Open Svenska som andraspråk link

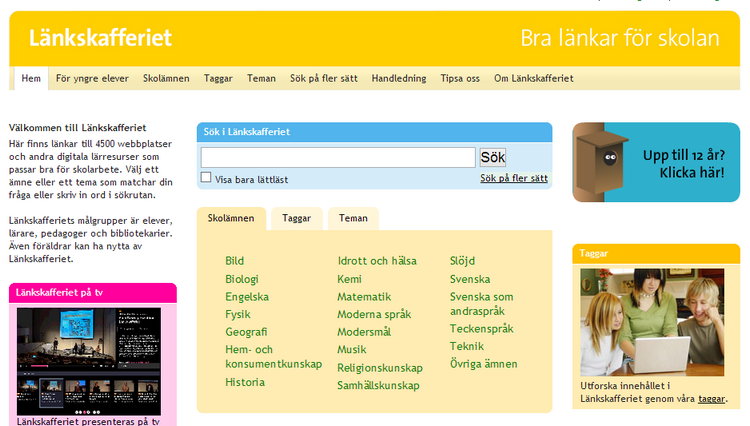(481, 304)
